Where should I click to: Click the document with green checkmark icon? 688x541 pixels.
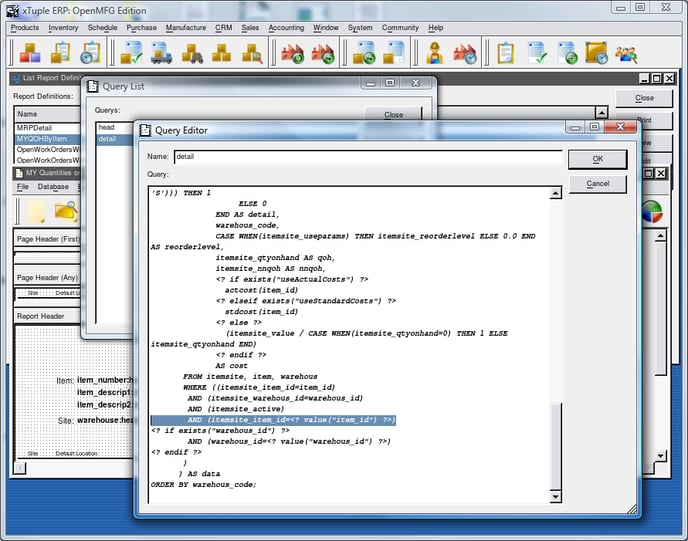pyautogui.click(x=537, y=52)
